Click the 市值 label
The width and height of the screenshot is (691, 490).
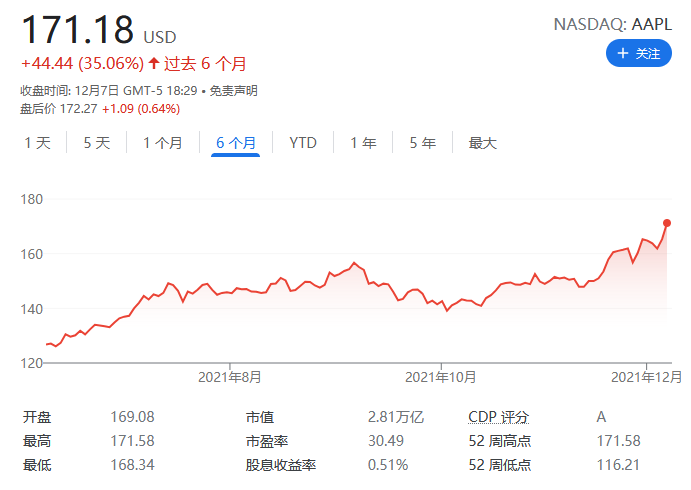[260, 417]
